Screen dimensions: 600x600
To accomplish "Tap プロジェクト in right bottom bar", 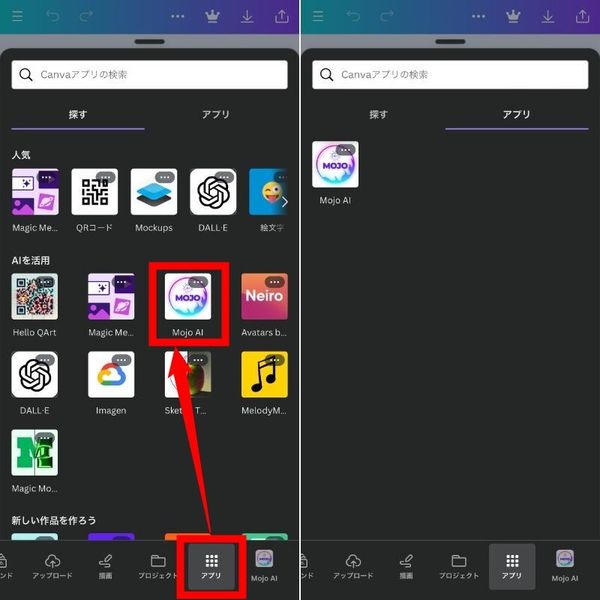I will [x=459, y=566].
